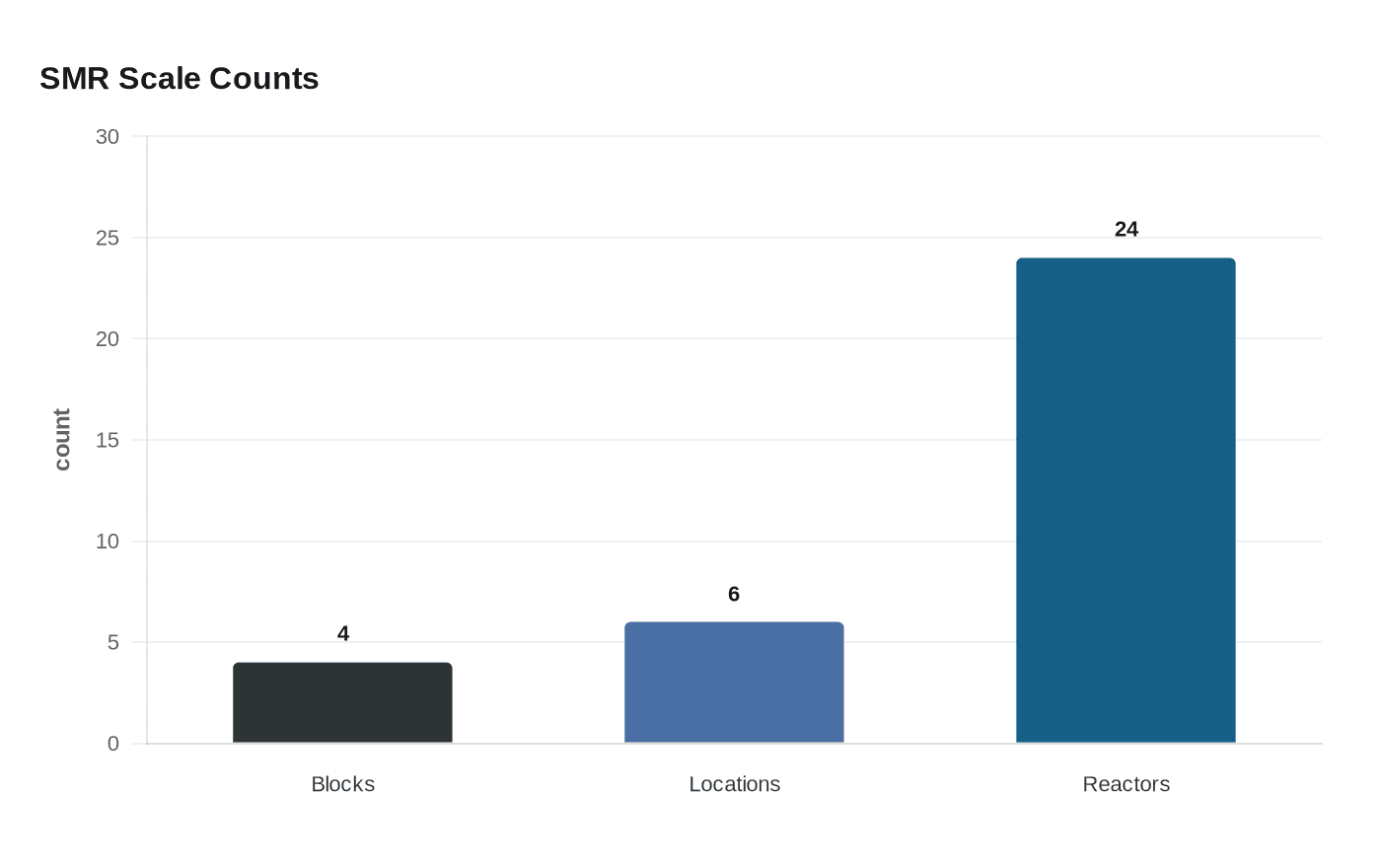Select the data label 24 above Reactors
Image resolution: width=1381 pixels, height=868 pixels.
[x=1126, y=230]
